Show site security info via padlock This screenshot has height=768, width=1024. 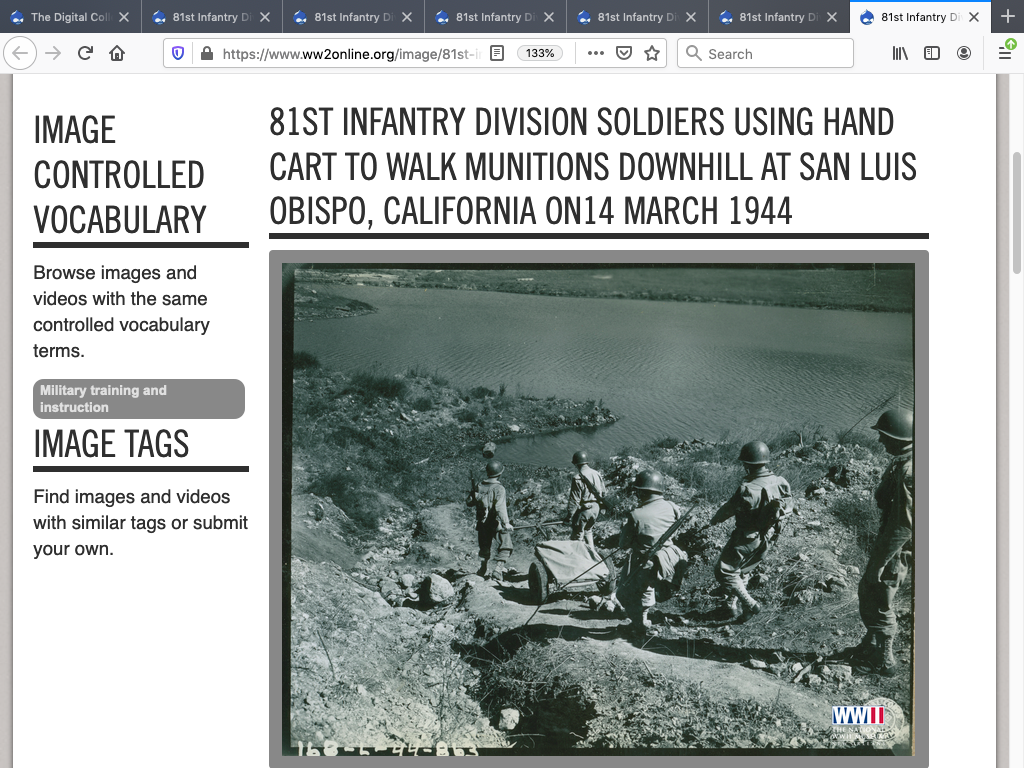(206, 54)
